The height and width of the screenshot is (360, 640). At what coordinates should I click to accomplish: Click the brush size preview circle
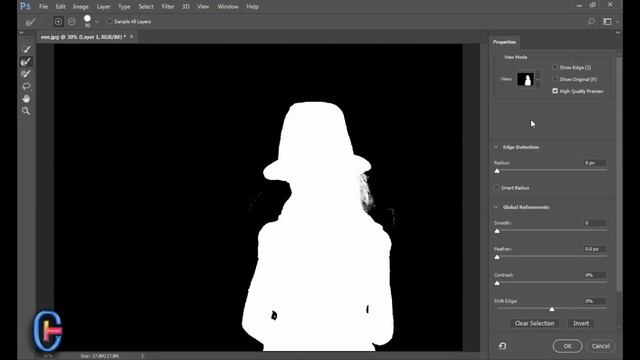point(87,19)
